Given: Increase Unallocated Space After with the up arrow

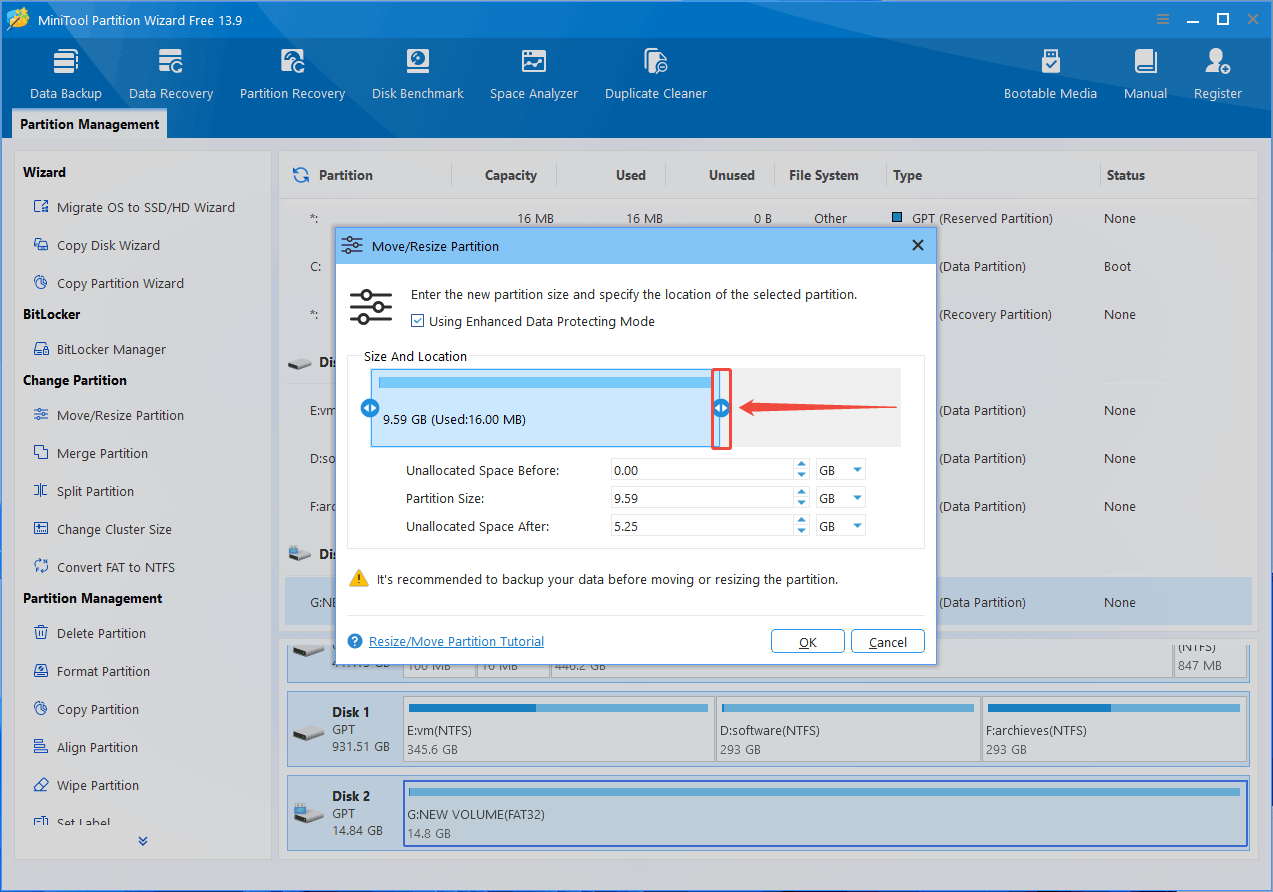Looking at the screenshot, I should click(x=801, y=521).
